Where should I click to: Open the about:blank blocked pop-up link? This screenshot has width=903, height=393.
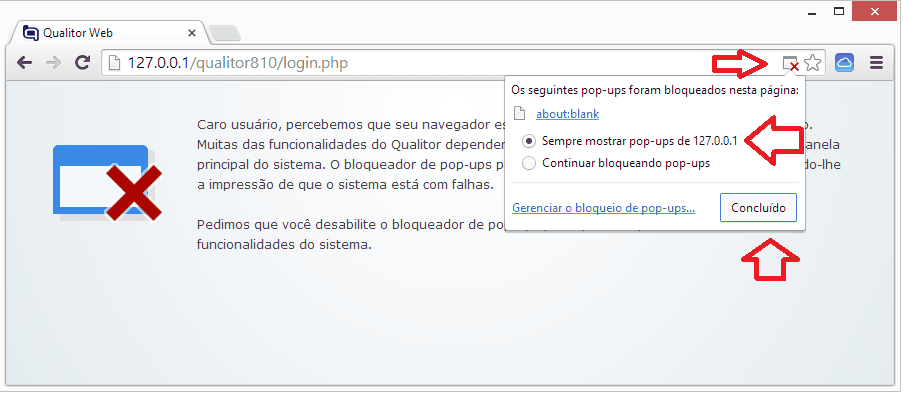pos(568,114)
